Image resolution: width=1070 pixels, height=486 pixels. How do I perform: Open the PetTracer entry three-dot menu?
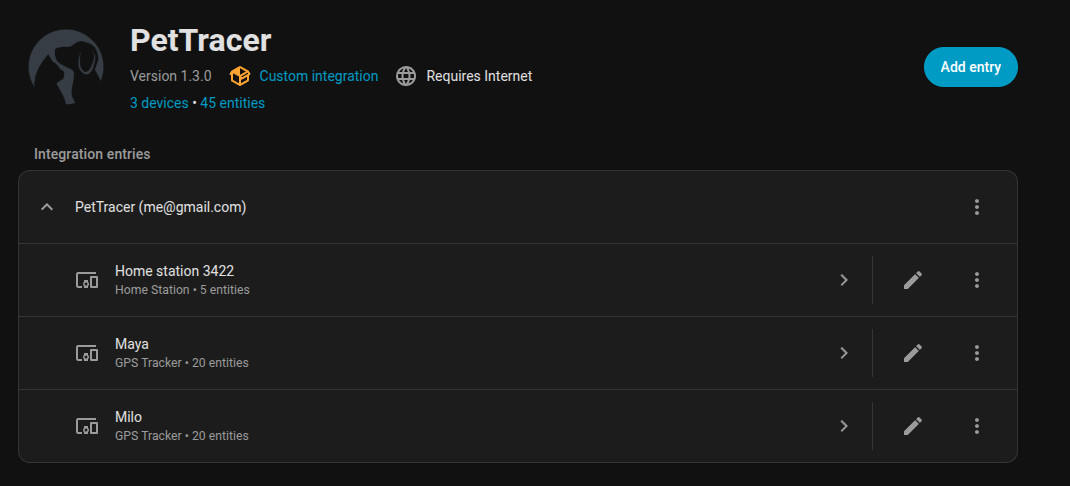click(977, 207)
